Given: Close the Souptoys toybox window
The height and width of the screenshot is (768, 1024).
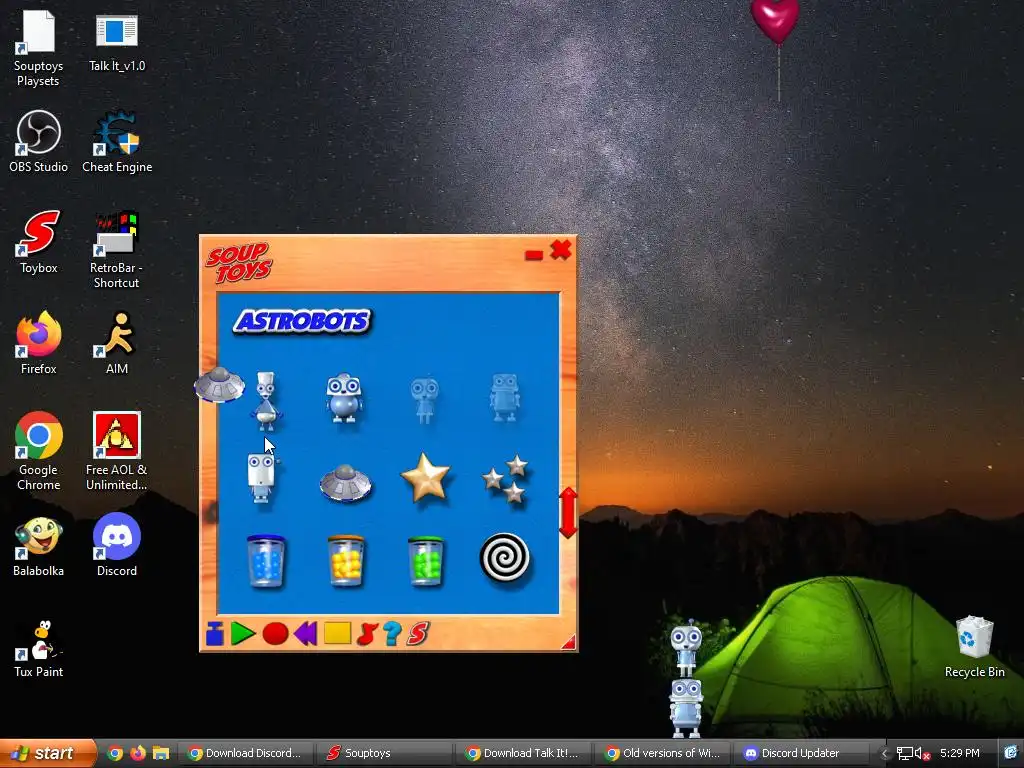Looking at the screenshot, I should (x=561, y=249).
